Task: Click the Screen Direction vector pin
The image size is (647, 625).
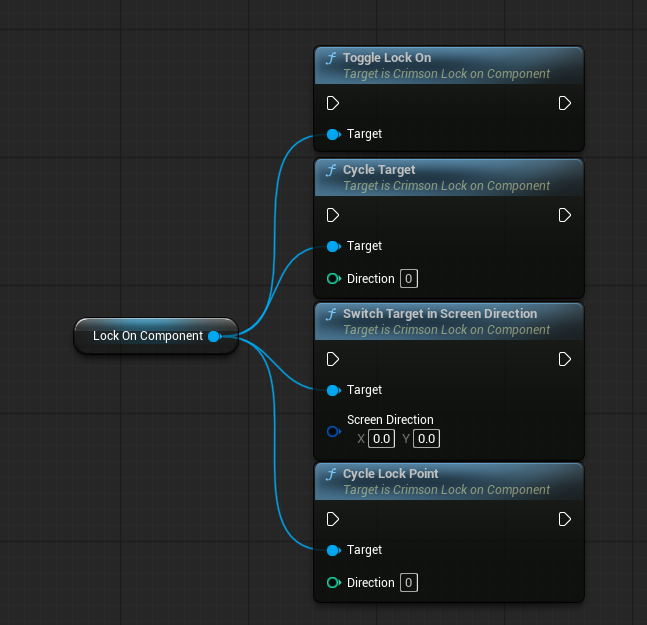Action: coord(333,432)
